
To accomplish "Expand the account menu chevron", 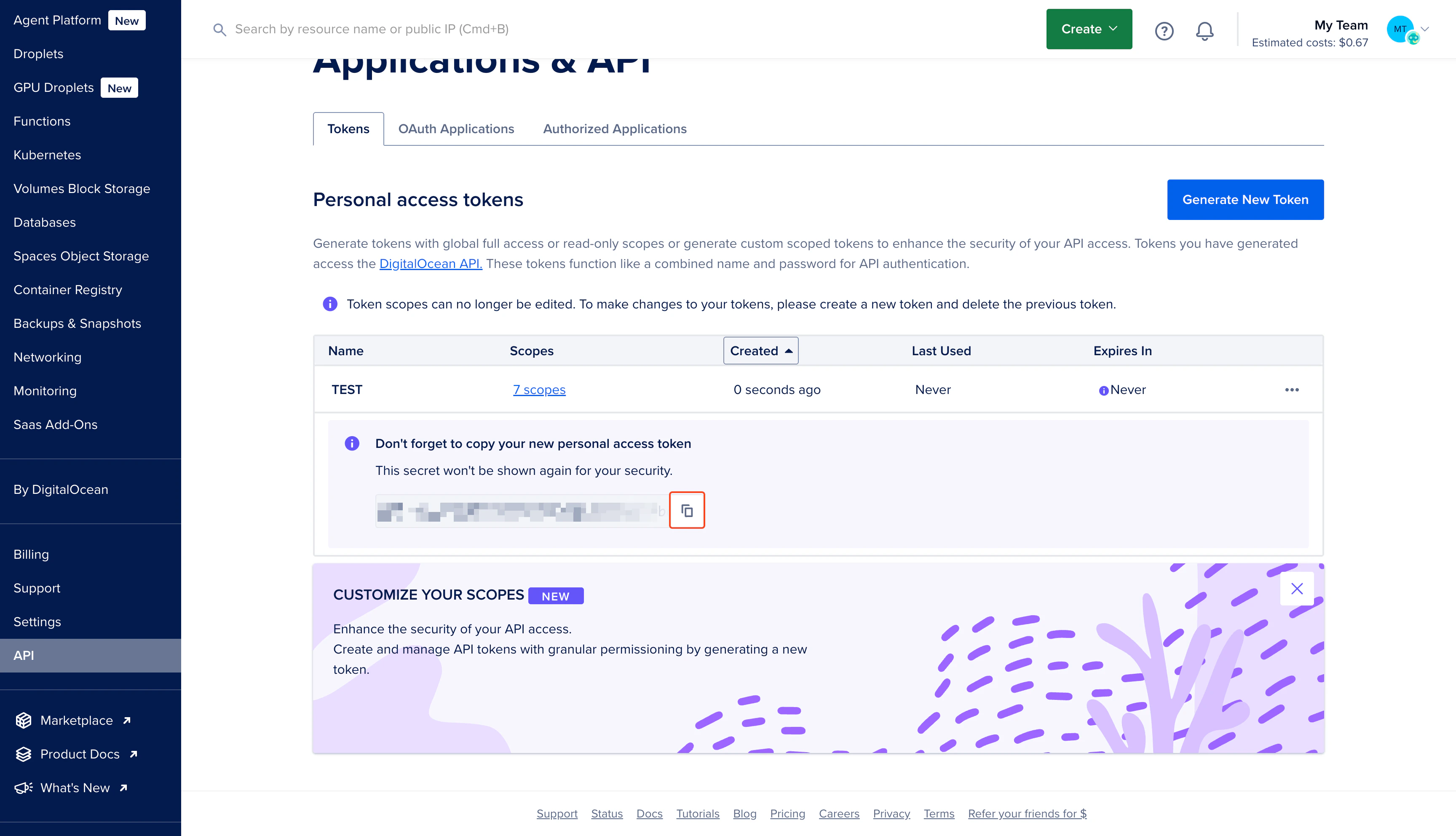I will pos(1424,29).
